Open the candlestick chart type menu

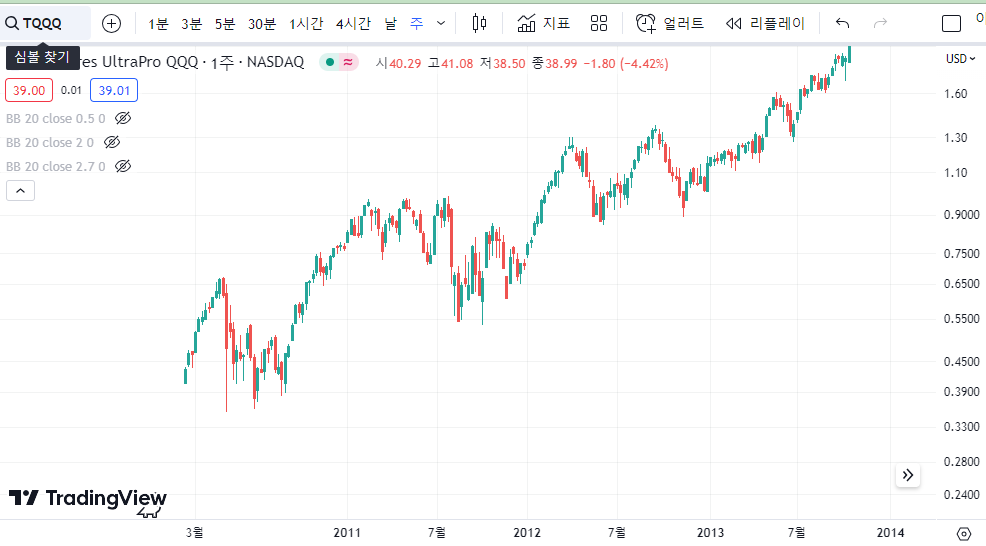(479, 23)
